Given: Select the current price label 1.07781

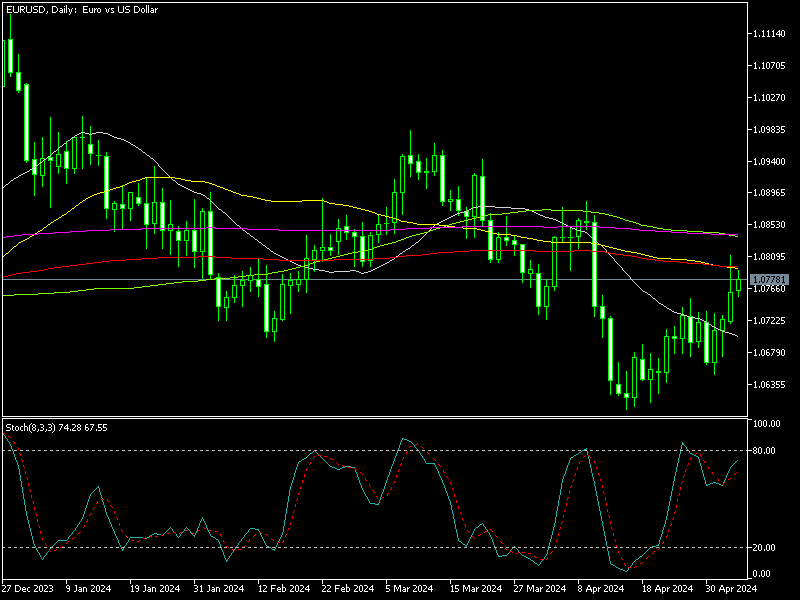Looking at the screenshot, I should (769, 279).
